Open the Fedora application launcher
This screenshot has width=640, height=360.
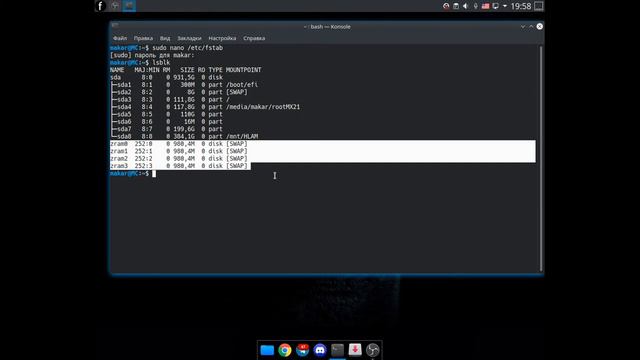tap(100, 6)
